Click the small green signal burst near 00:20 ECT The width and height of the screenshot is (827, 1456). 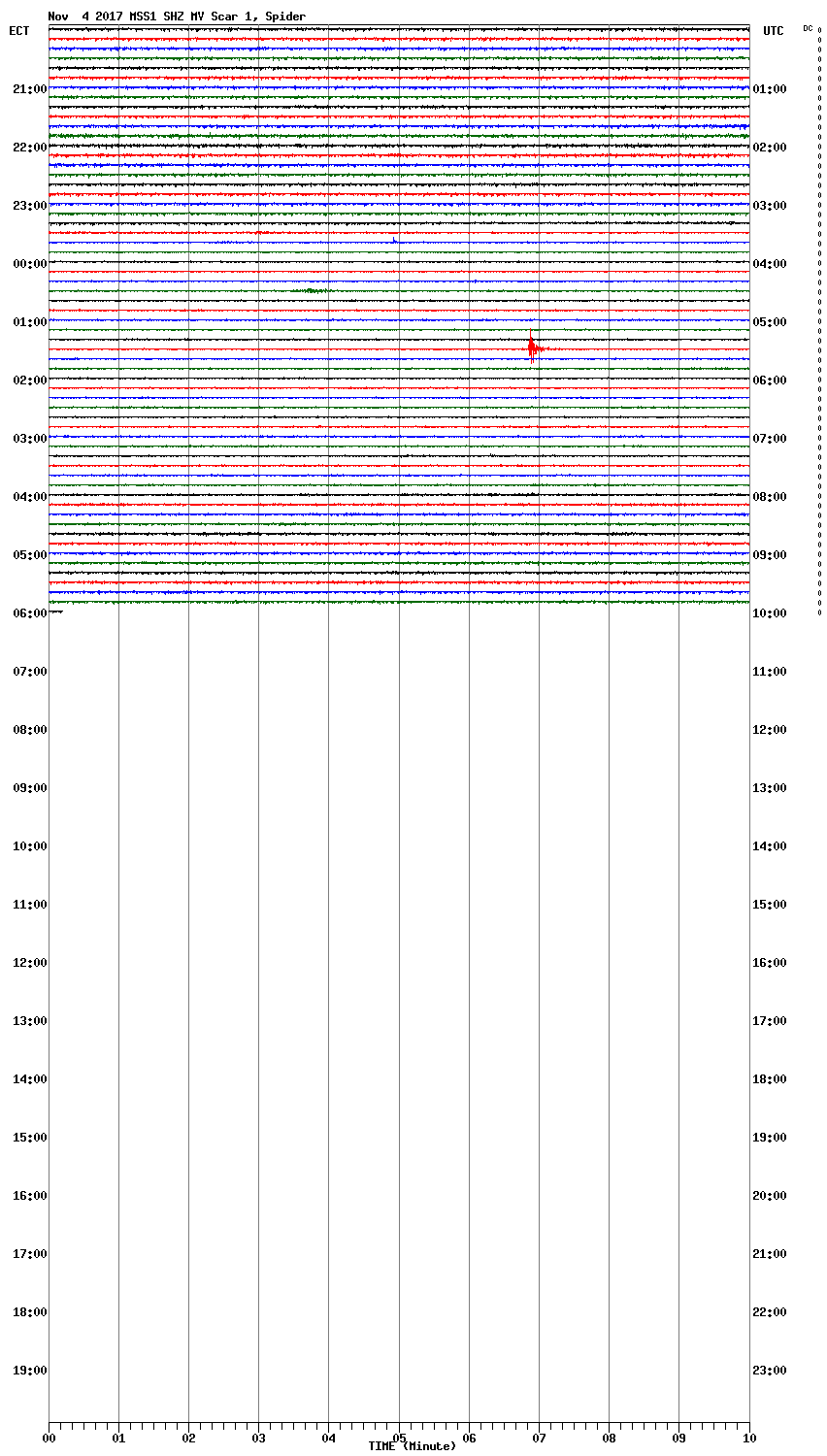point(312,290)
